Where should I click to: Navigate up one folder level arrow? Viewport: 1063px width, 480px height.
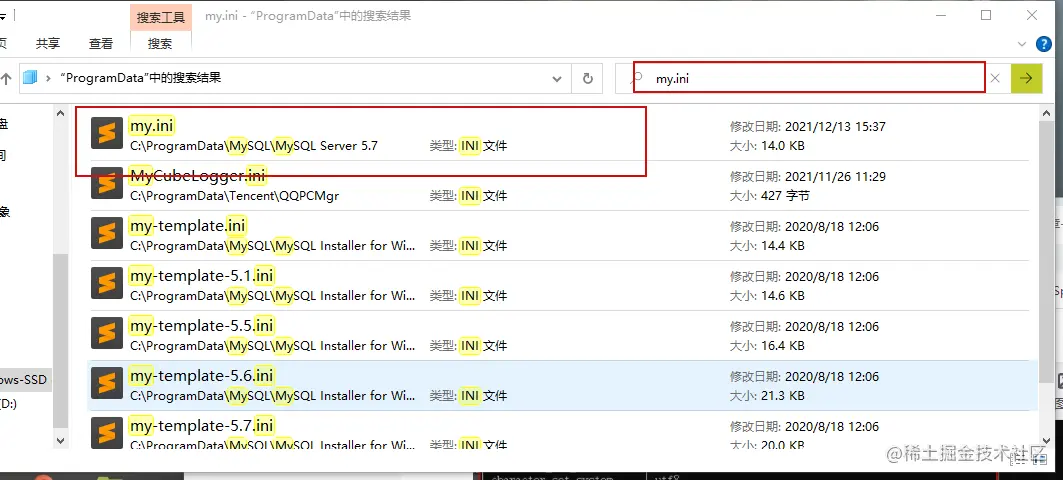(x=6, y=79)
